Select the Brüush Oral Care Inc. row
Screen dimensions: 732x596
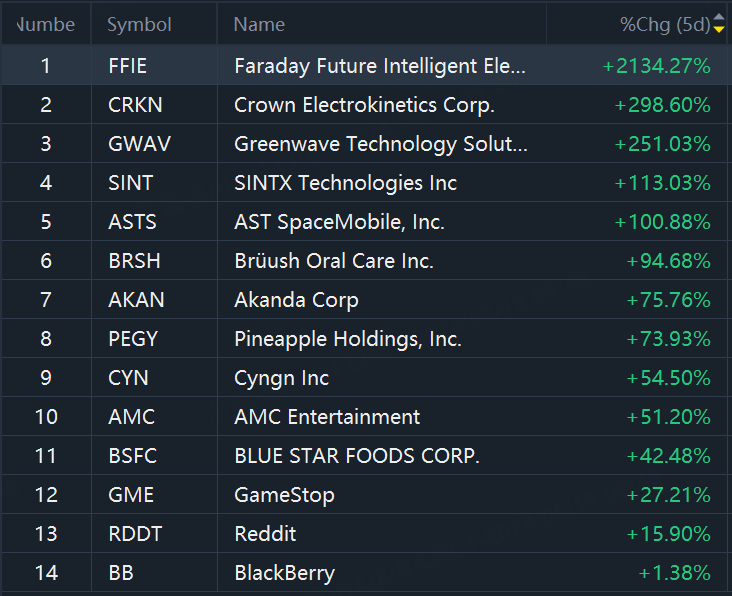[x=333, y=261]
